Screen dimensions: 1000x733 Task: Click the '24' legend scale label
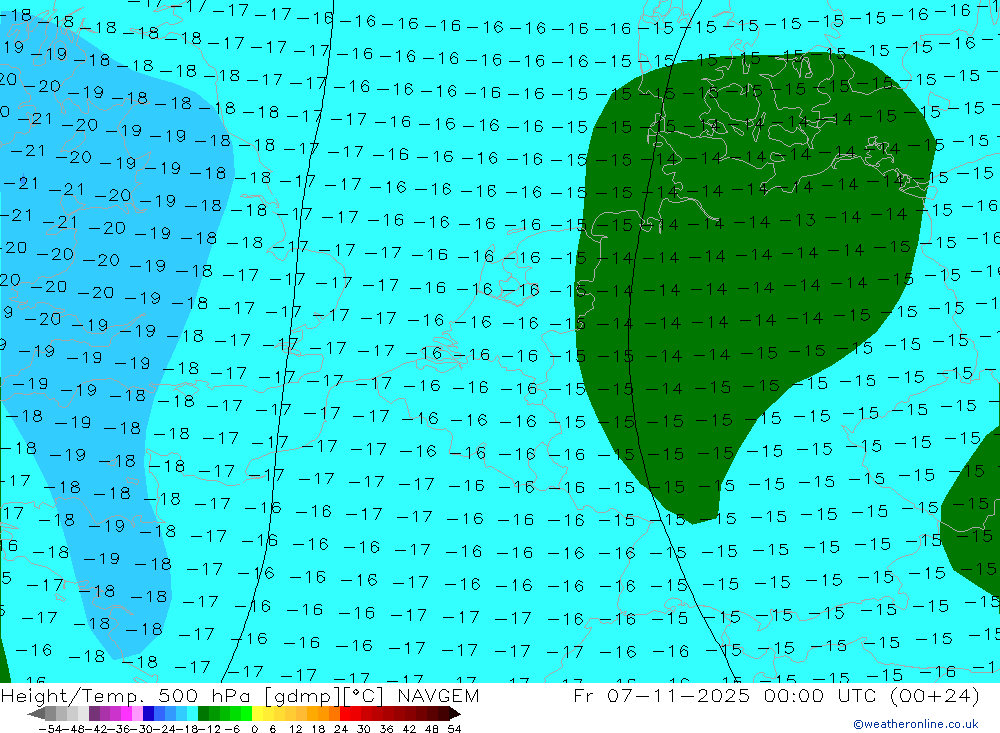[341, 729]
